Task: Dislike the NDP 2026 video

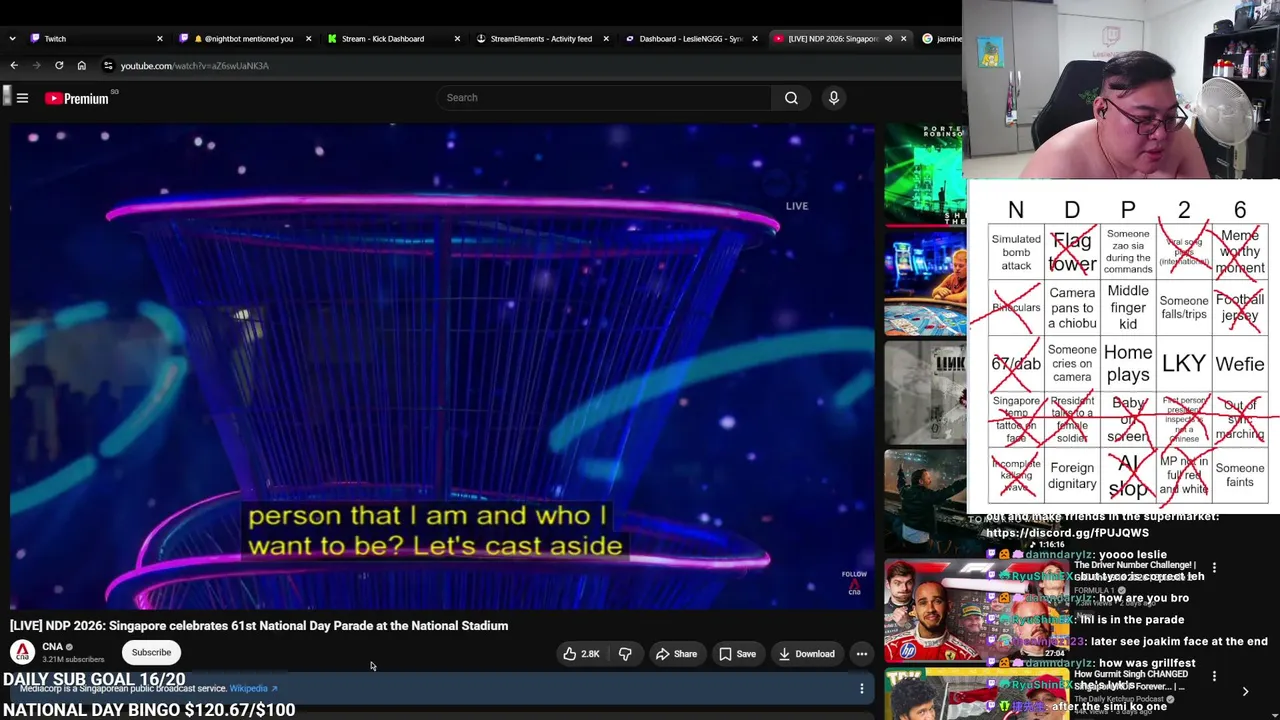Action: [625, 654]
